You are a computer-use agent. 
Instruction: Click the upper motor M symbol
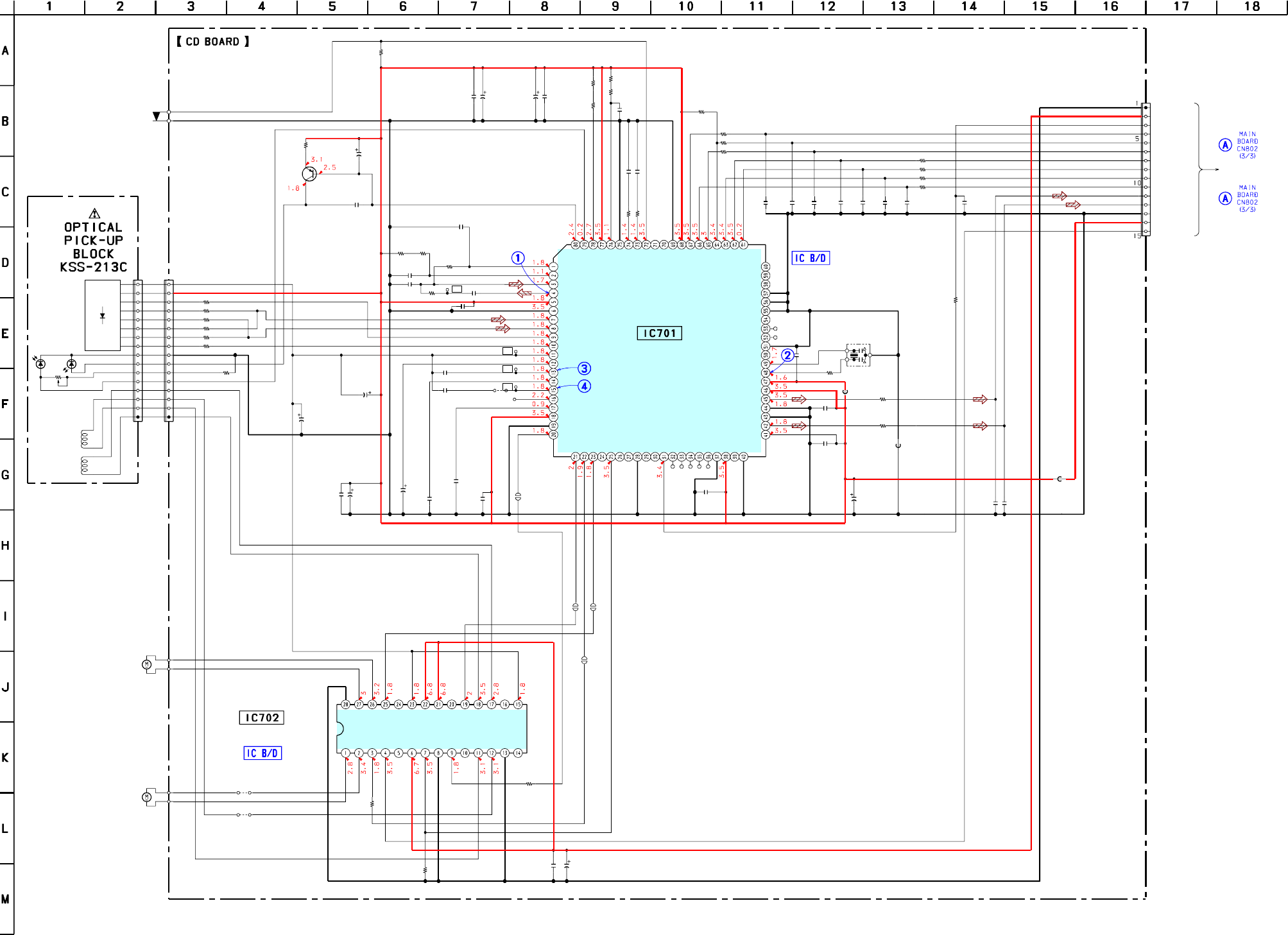(x=147, y=664)
